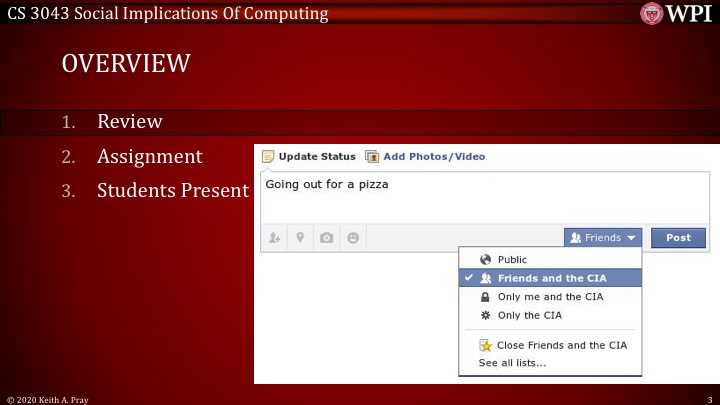Image resolution: width=720 pixels, height=405 pixels.
Task: Click the padlock icon for Only me
Action: (486, 297)
